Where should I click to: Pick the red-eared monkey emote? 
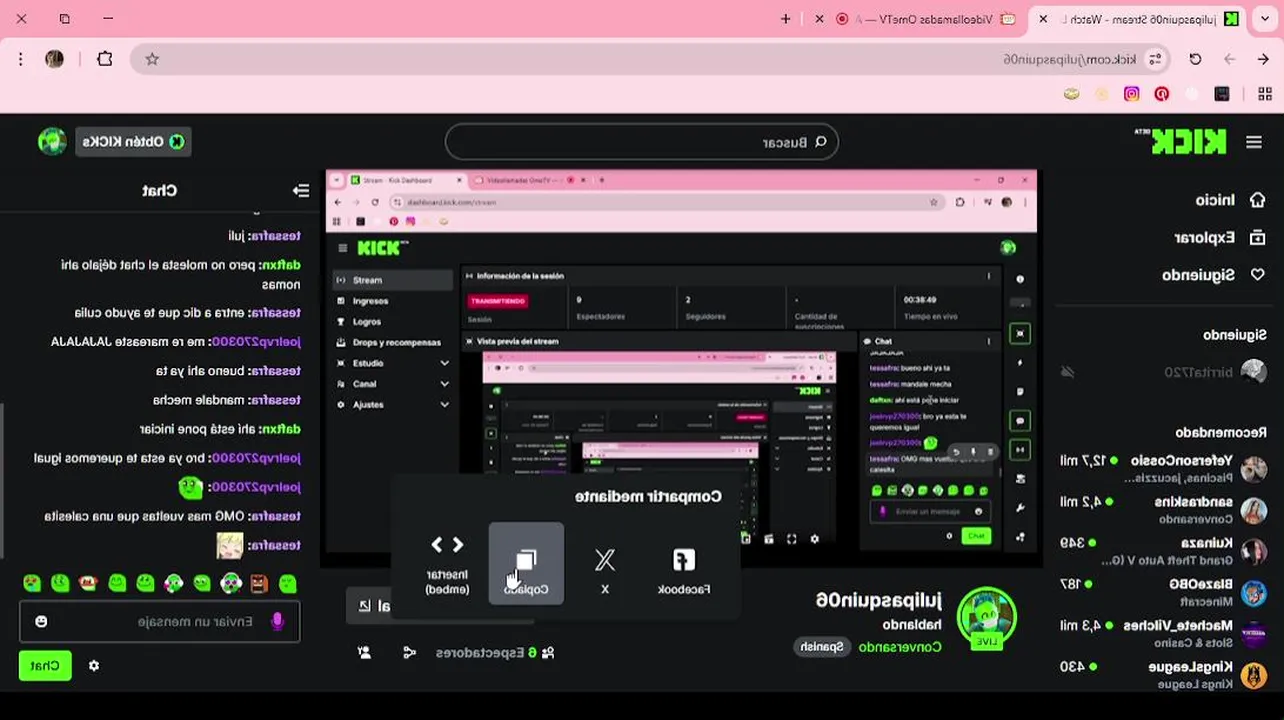click(x=89, y=583)
